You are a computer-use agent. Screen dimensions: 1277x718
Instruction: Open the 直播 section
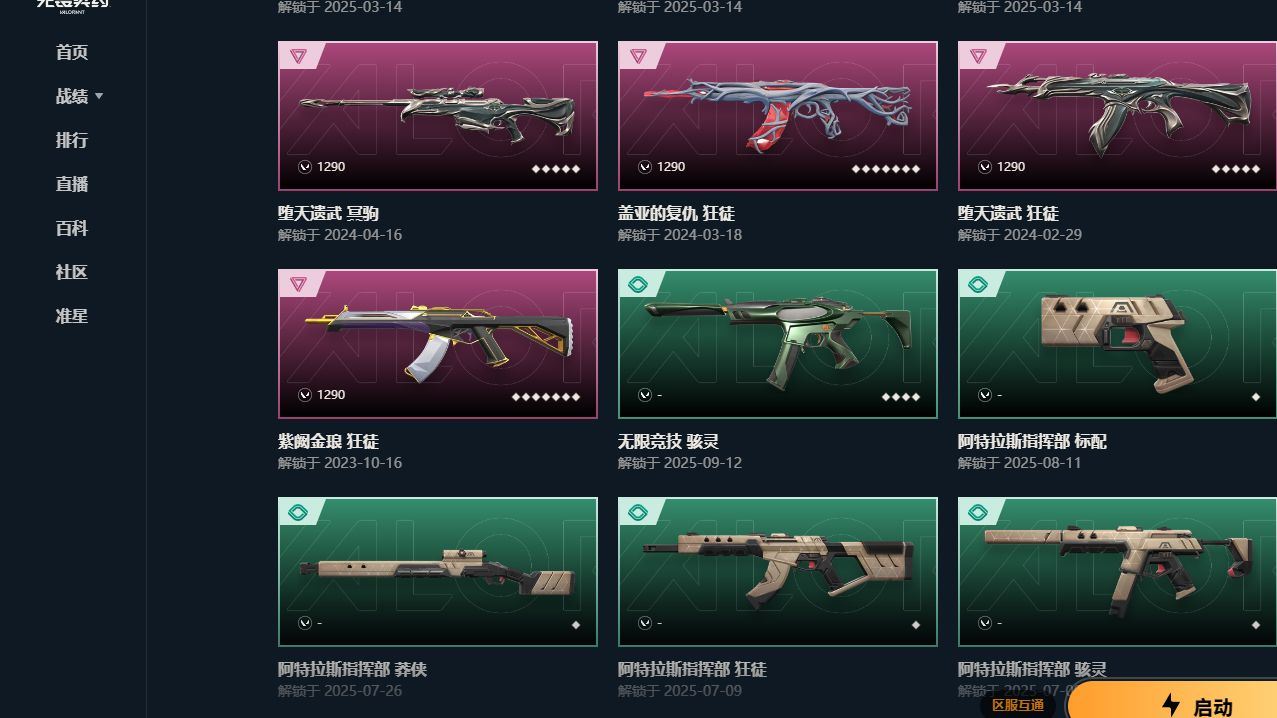click(x=72, y=184)
